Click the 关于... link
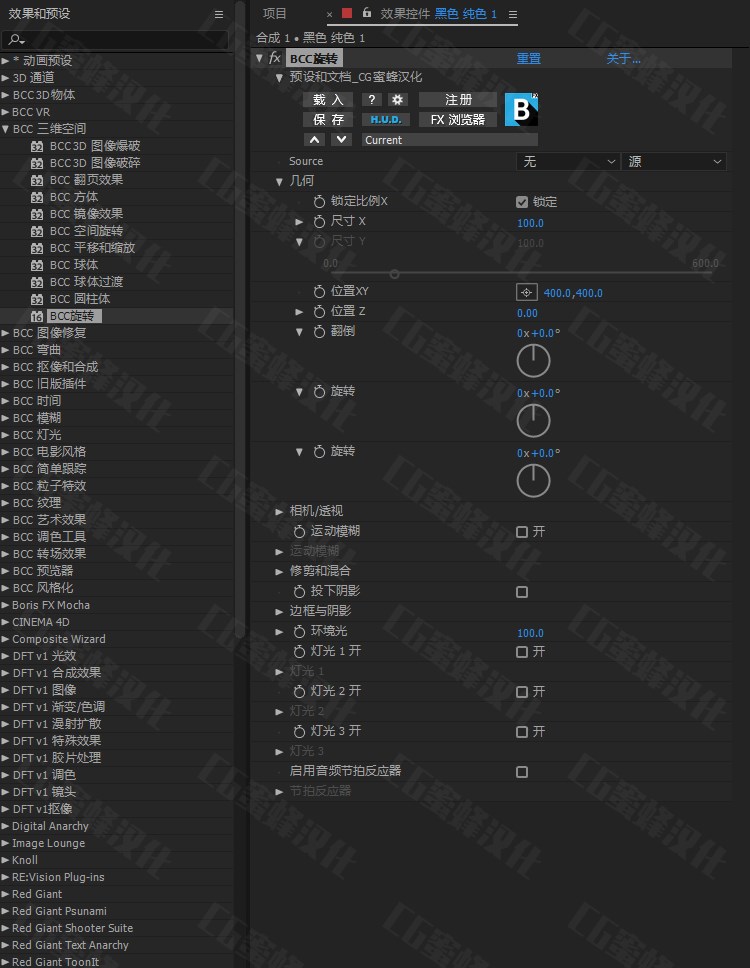The width and height of the screenshot is (750, 968). 623,59
